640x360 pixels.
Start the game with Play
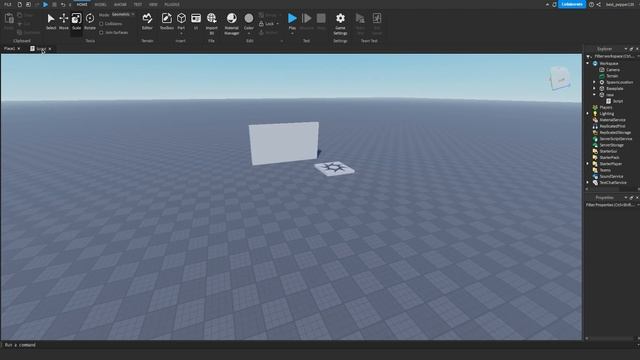(292, 18)
